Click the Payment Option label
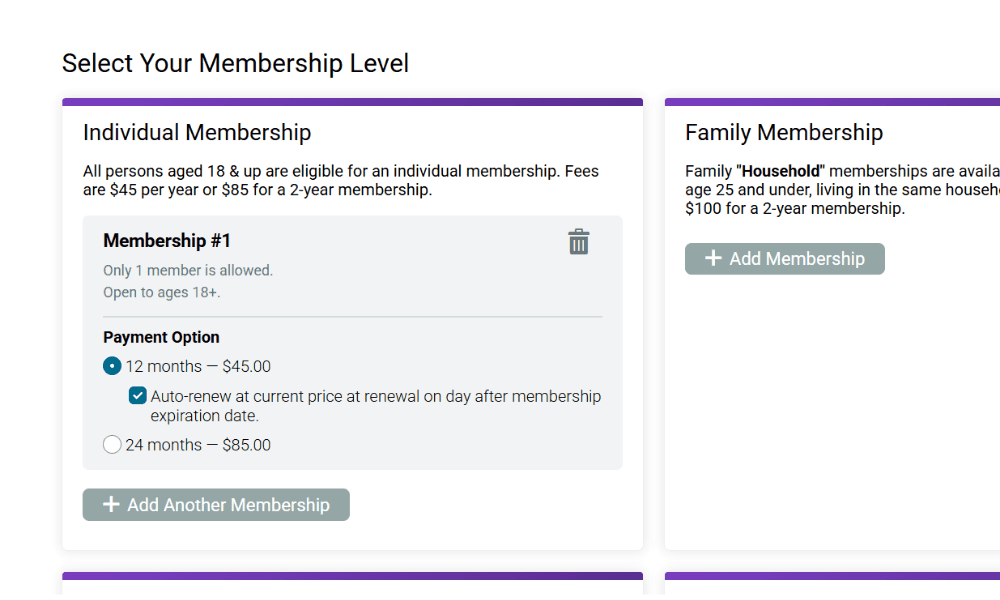This screenshot has width=1000, height=600. (161, 337)
